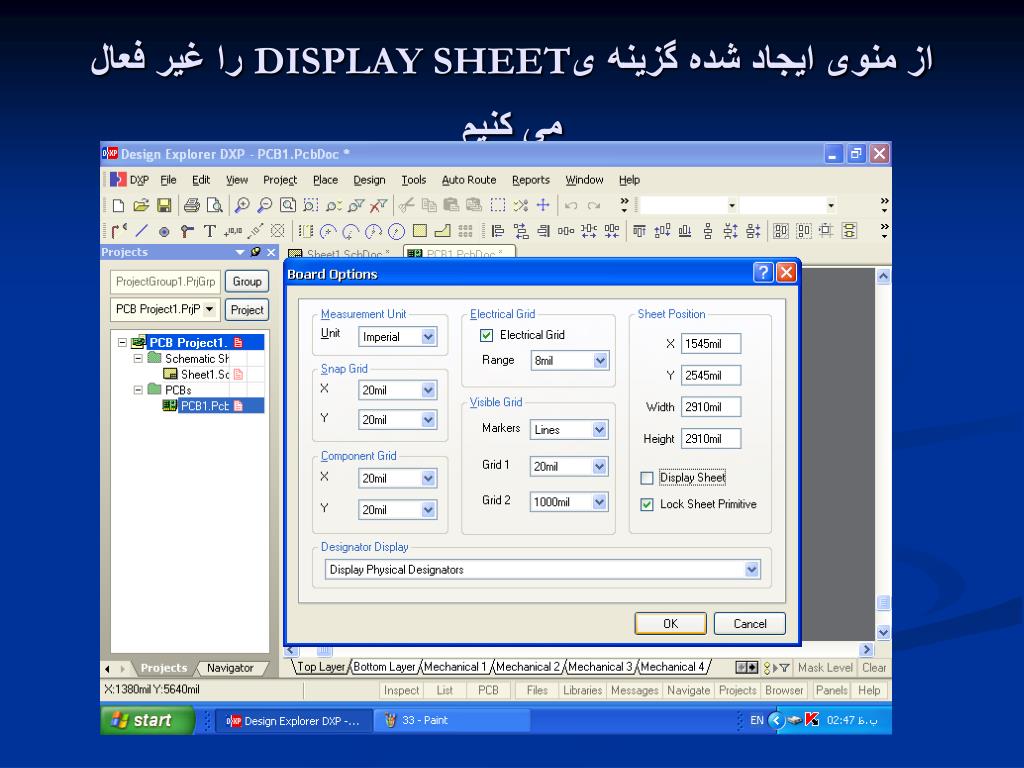The width and height of the screenshot is (1024, 768).
Task: Open the Electrical Grid Range dropdown
Action: click(600, 360)
